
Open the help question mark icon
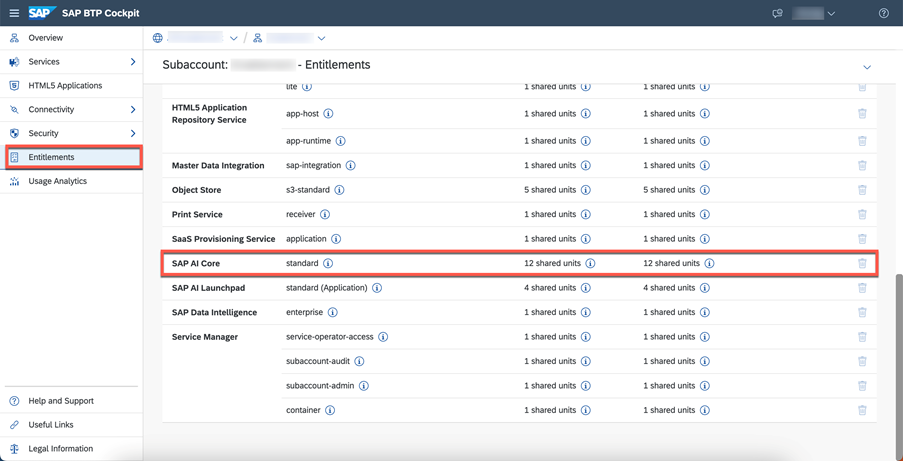883,13
